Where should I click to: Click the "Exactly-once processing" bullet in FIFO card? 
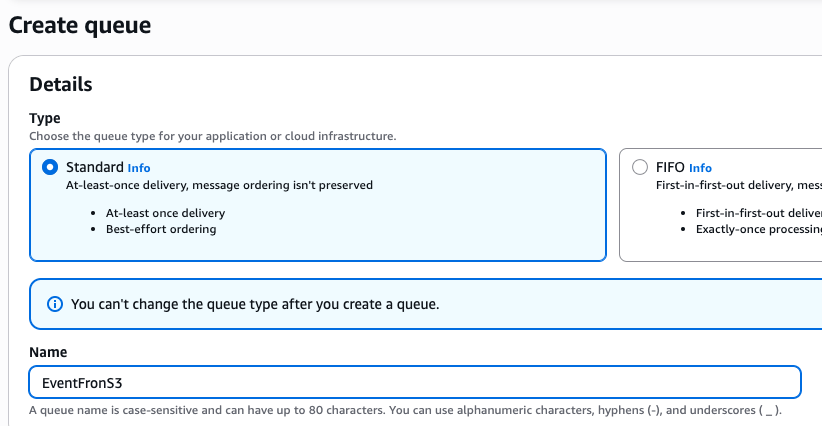[758, 229]
